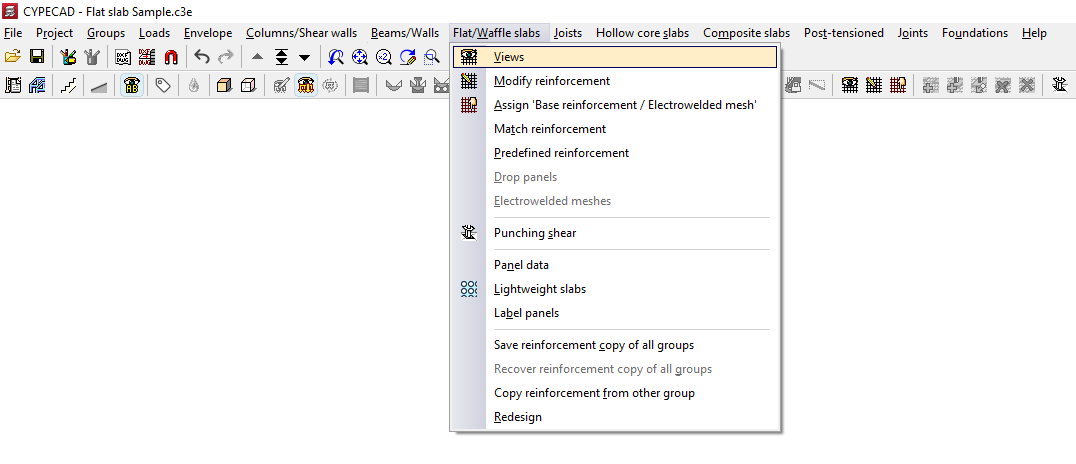Click Redesign at bottom of menu

tap(518, 417)
